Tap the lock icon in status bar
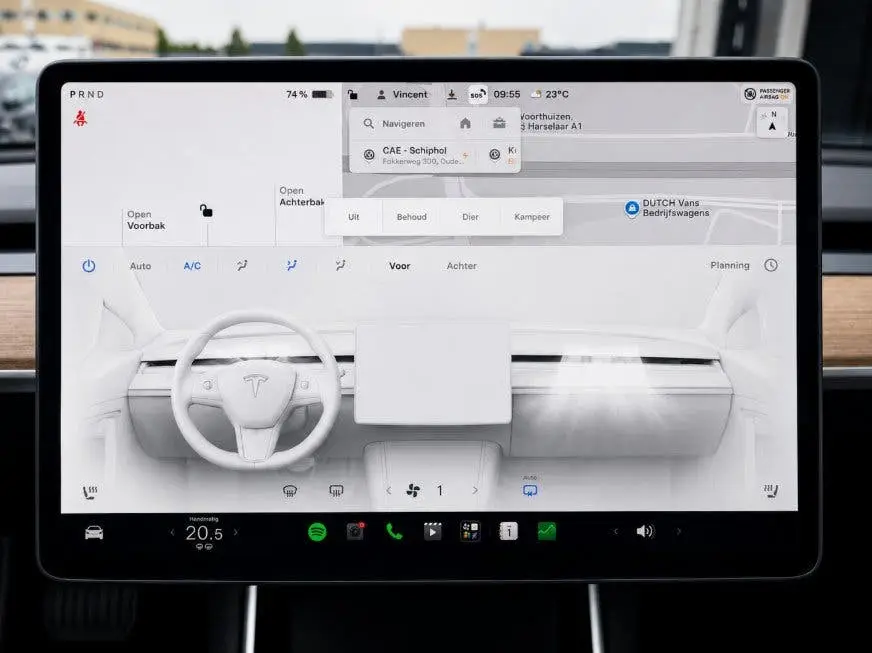 [353, 95]
